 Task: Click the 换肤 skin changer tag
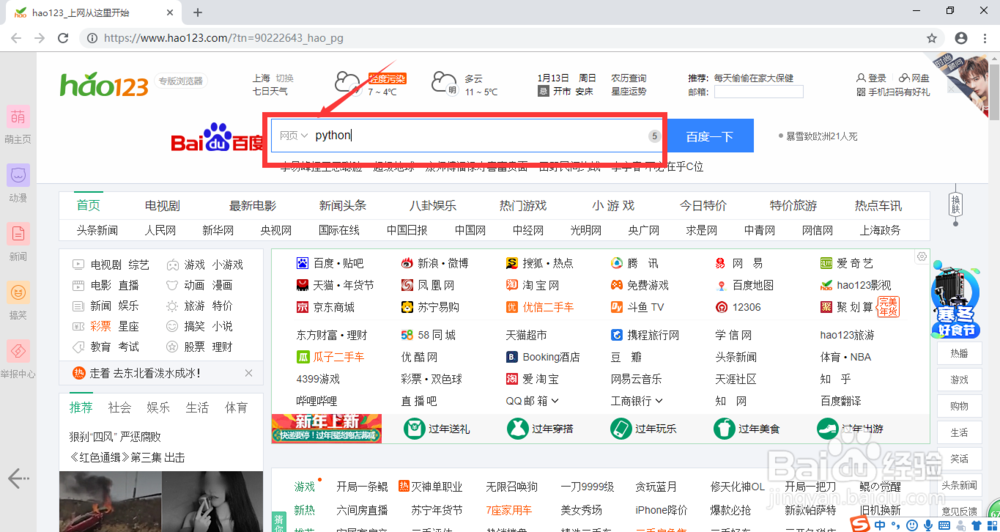[x=955, y=204]
